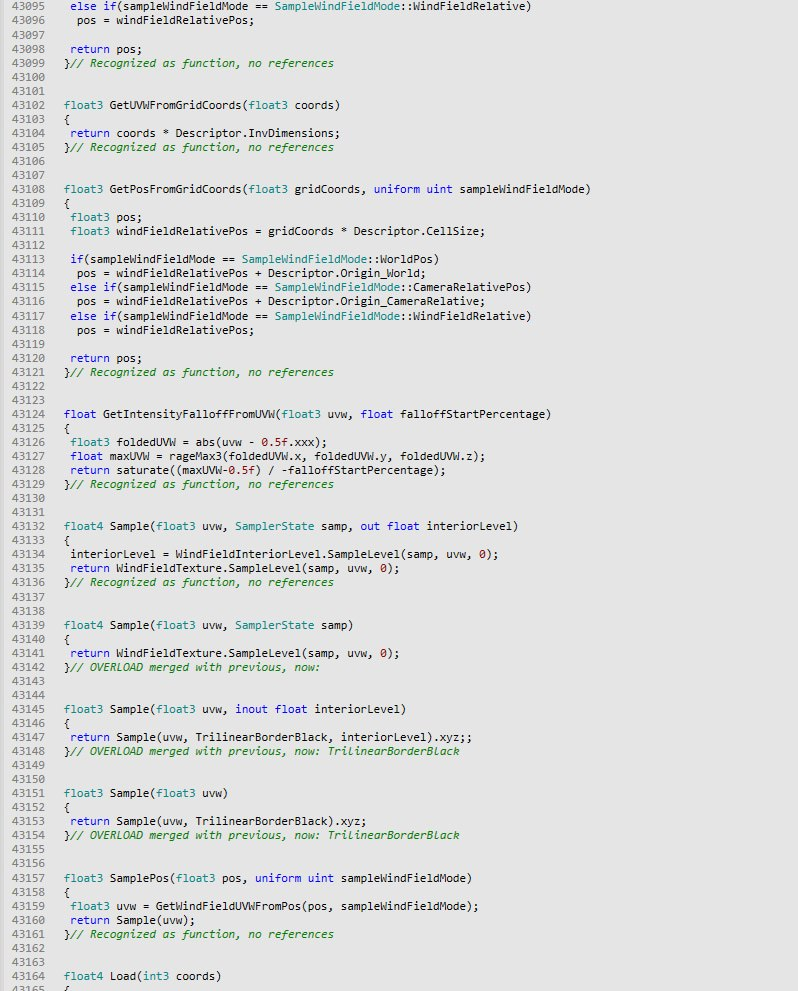Click Descriptor.Origin_World on line 43114
The image size is (798, 991).
(x=346, y=273)
